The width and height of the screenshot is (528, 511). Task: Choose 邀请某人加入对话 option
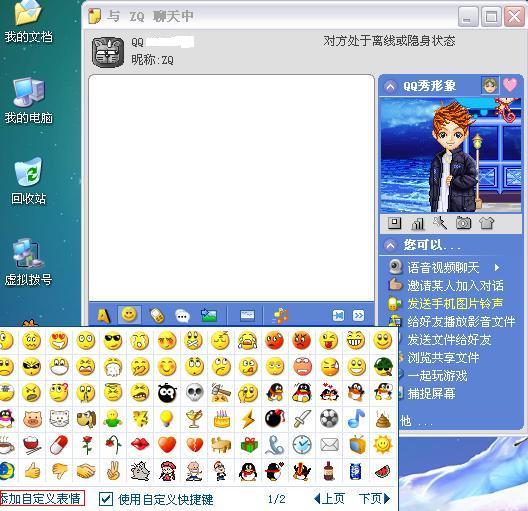tap(455, 286)
